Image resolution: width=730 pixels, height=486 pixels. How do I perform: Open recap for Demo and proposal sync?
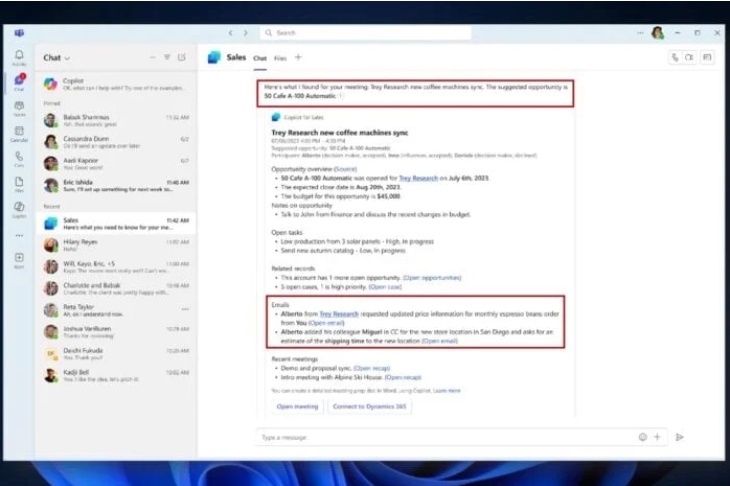[372, 368]
